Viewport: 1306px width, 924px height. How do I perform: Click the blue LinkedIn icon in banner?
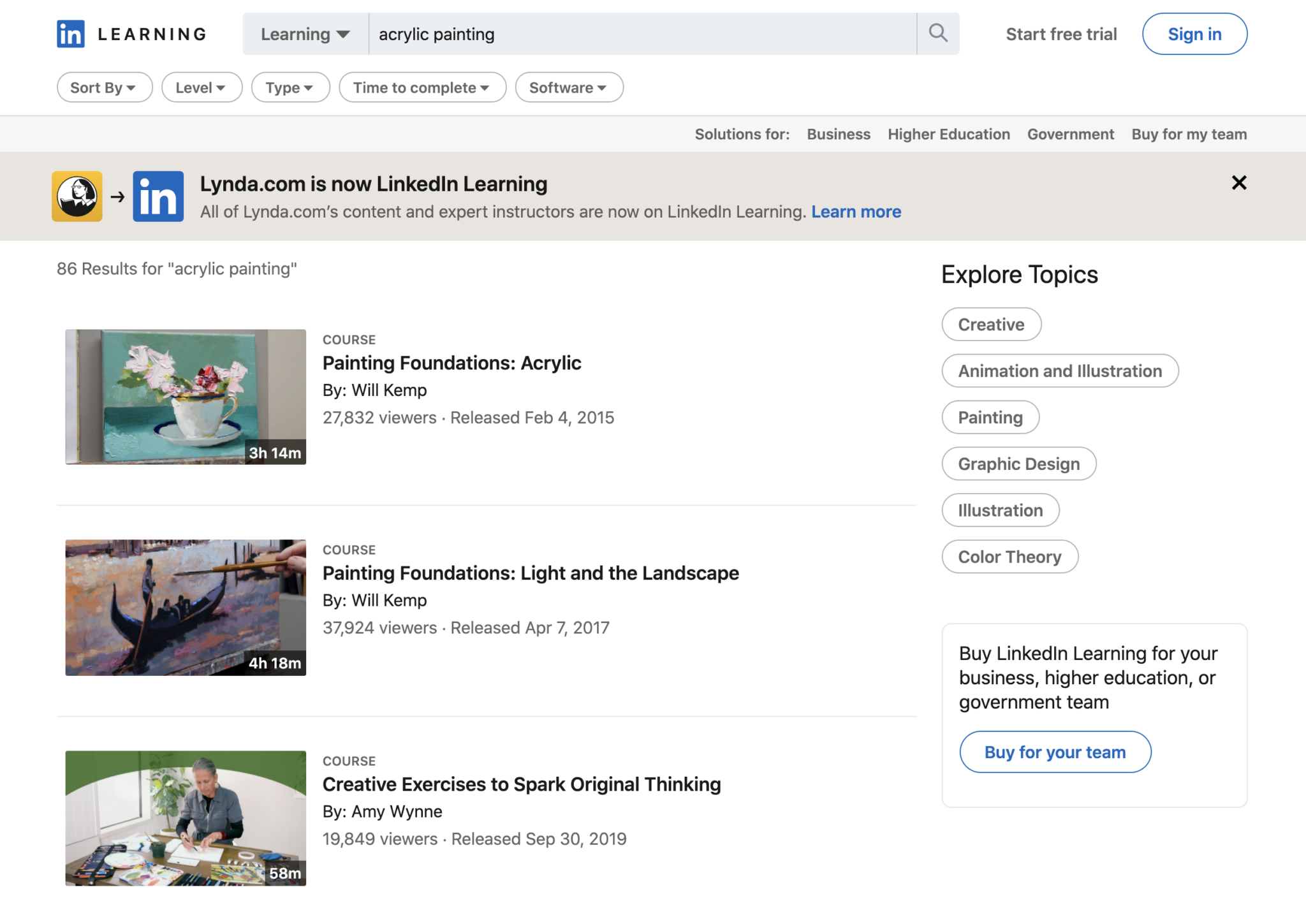click(158, 196)
